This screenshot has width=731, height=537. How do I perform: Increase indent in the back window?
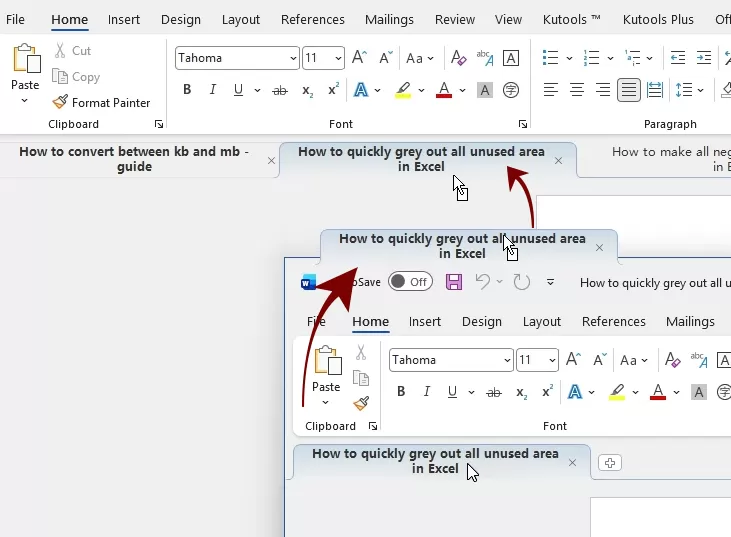coord(703,58)
